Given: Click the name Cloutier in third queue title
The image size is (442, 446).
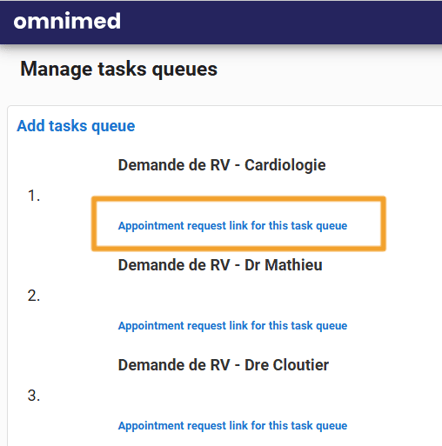Looking at the screenshot, I should pyautogui.click(x=301, y=365).
